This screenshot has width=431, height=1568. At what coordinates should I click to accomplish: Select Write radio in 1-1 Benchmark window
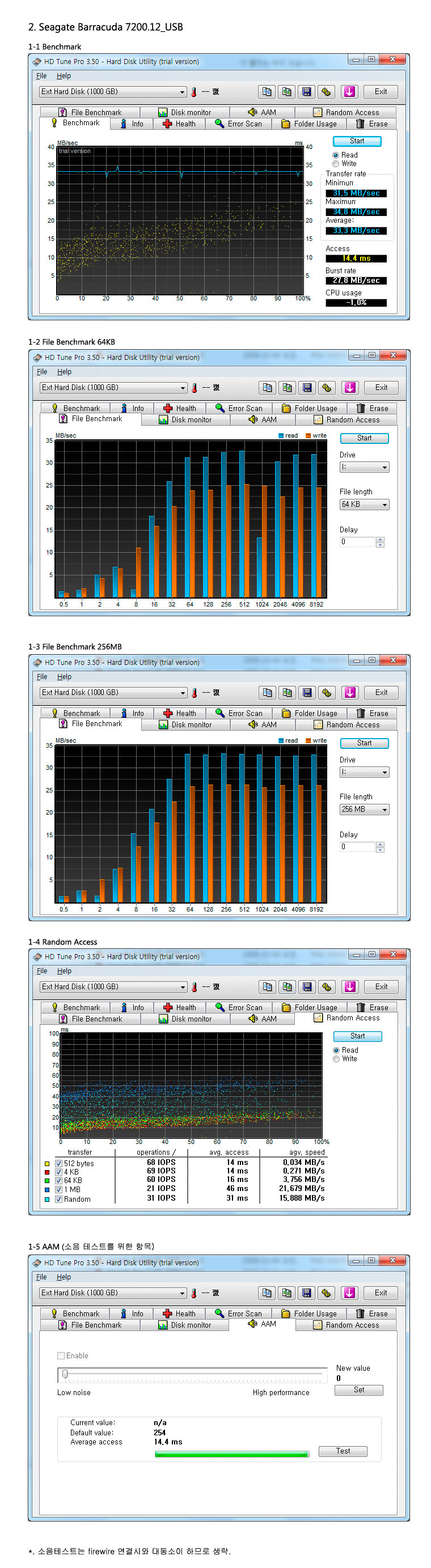click(335, 164)
